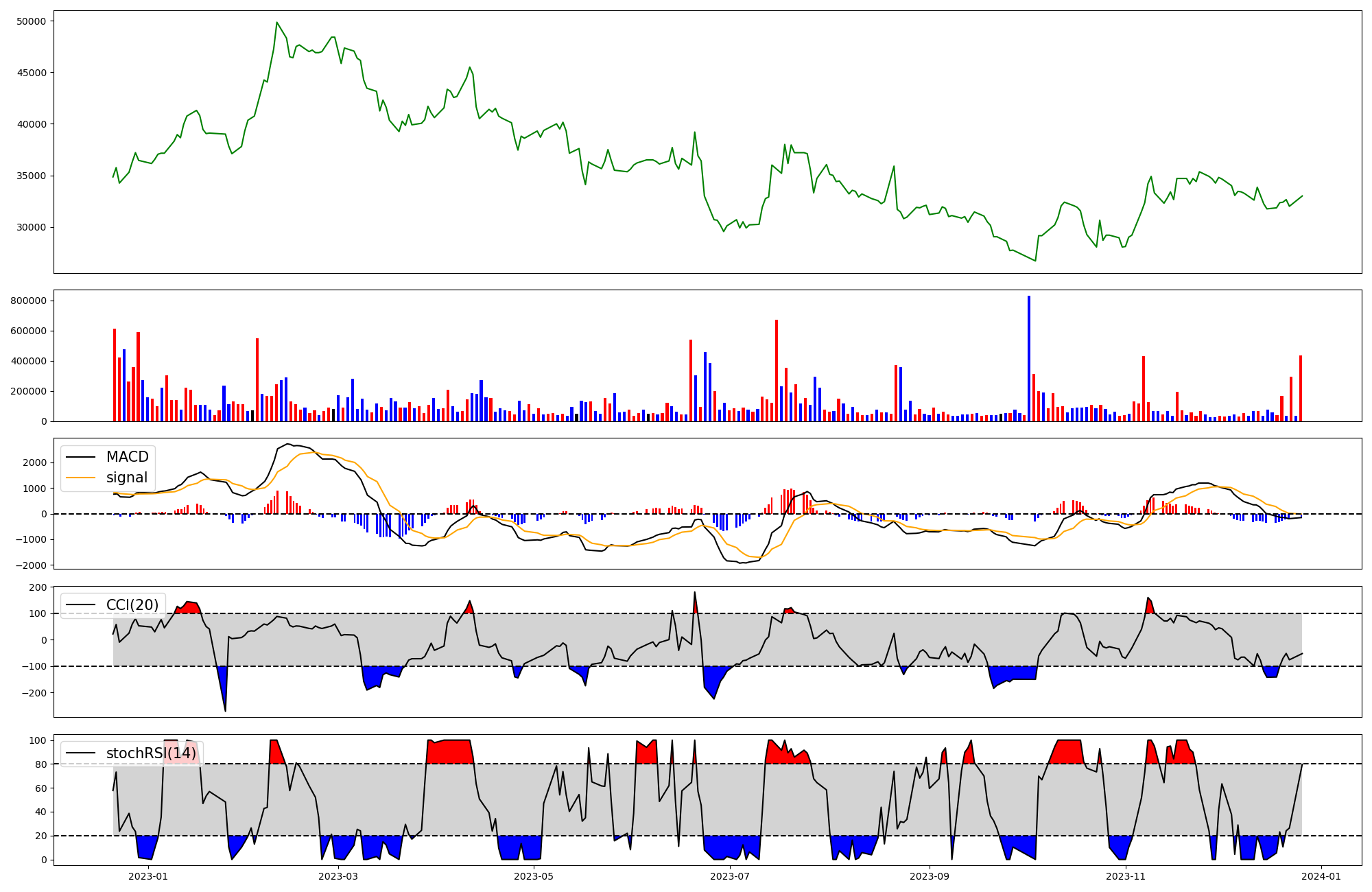Click the 30000 price axis label
Screen dimensions: 1372x892
31,228
